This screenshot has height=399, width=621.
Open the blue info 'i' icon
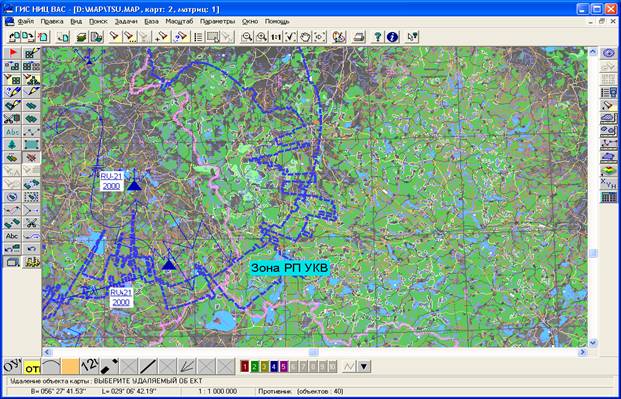coord(392,37)
